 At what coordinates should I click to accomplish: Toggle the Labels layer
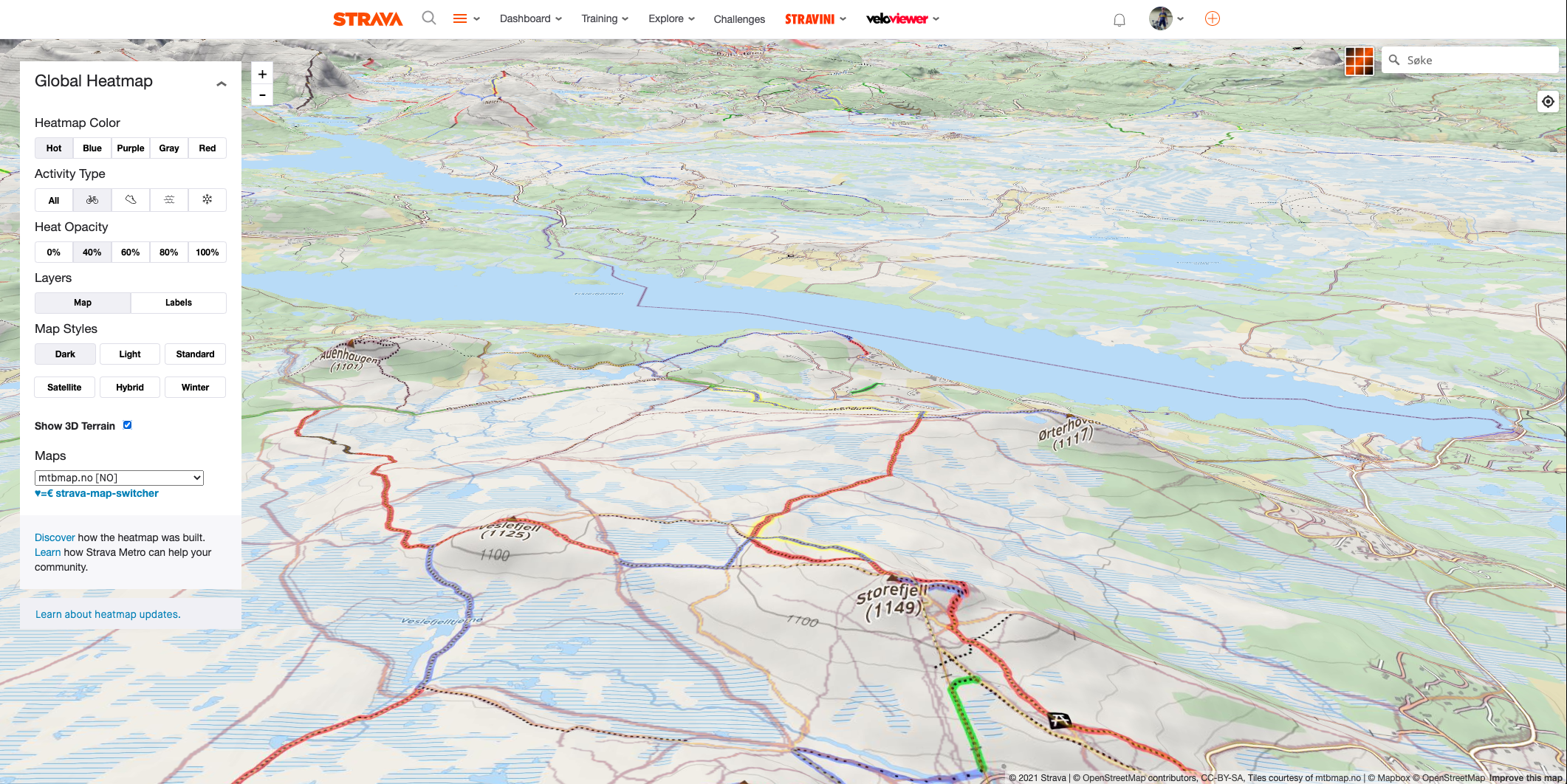(x=179, y=303)
